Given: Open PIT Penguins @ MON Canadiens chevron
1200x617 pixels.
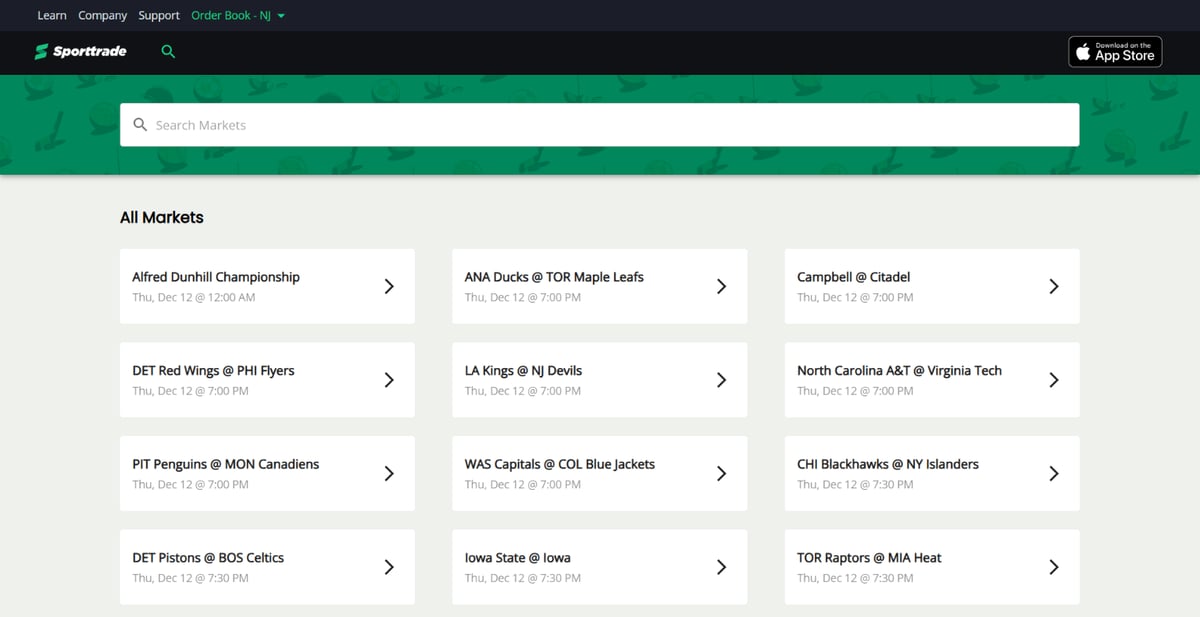Looking at the screenshot, I should [389, 473].
